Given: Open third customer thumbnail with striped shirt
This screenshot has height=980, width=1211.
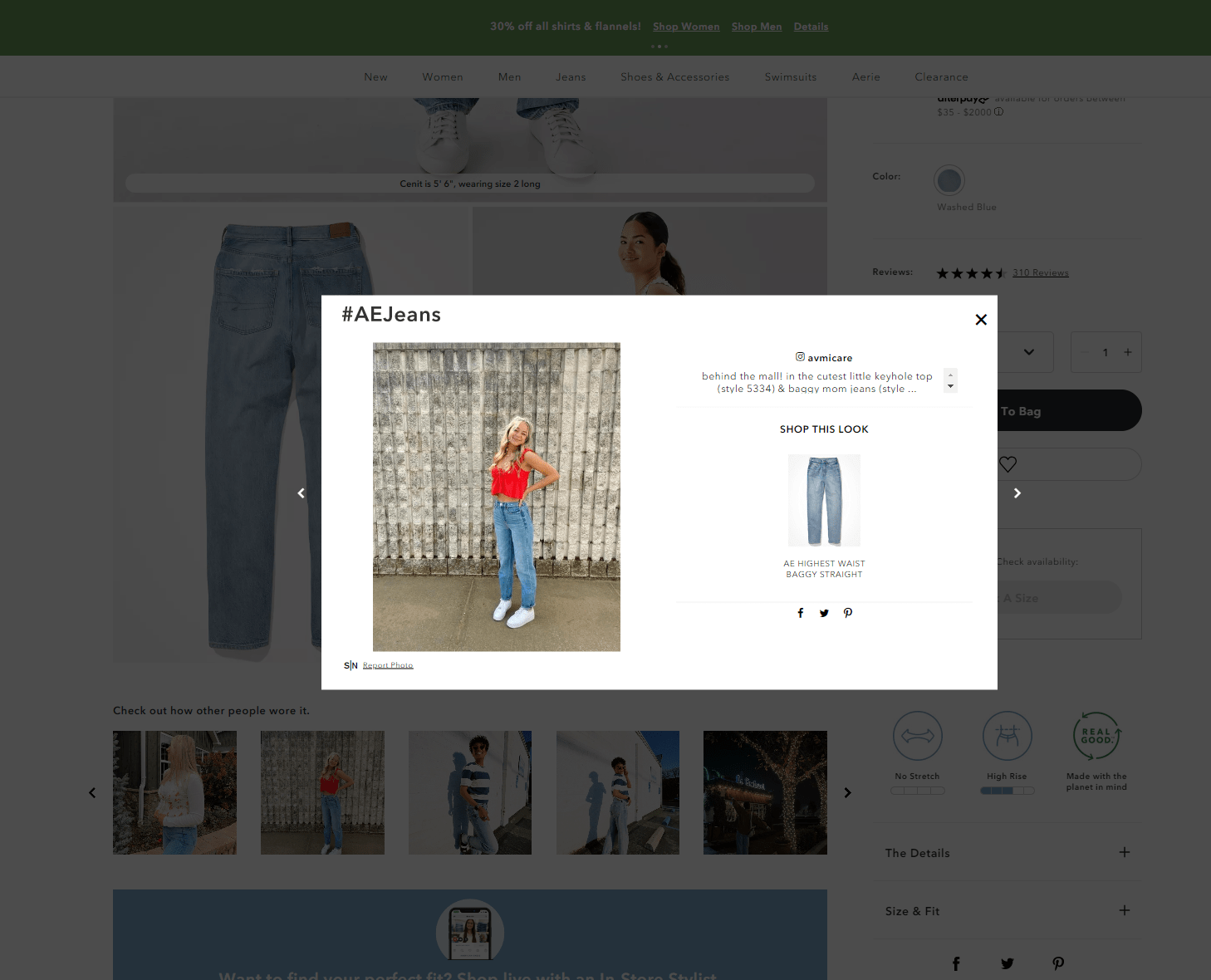Looking at the screenshot, I should pyautogui.click(x=470, y=792).
